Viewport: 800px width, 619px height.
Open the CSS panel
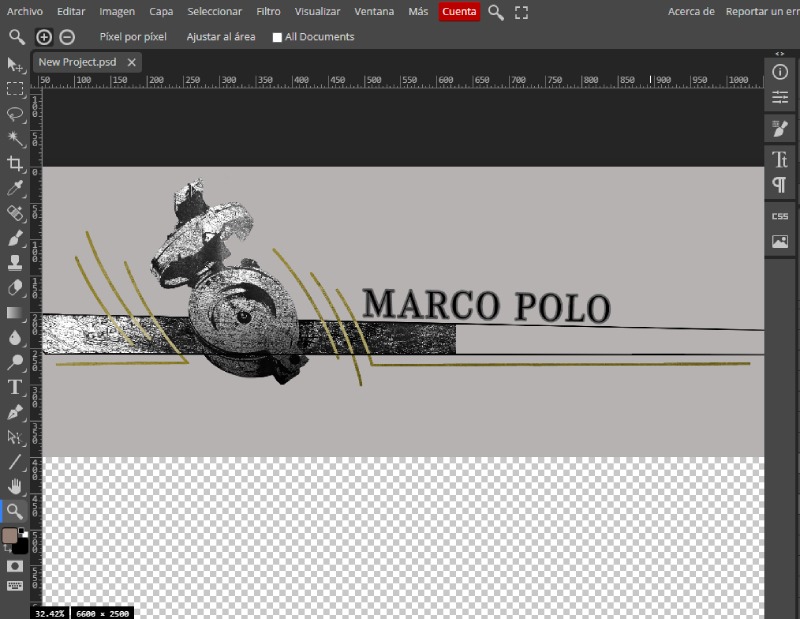tap(780, 216)
